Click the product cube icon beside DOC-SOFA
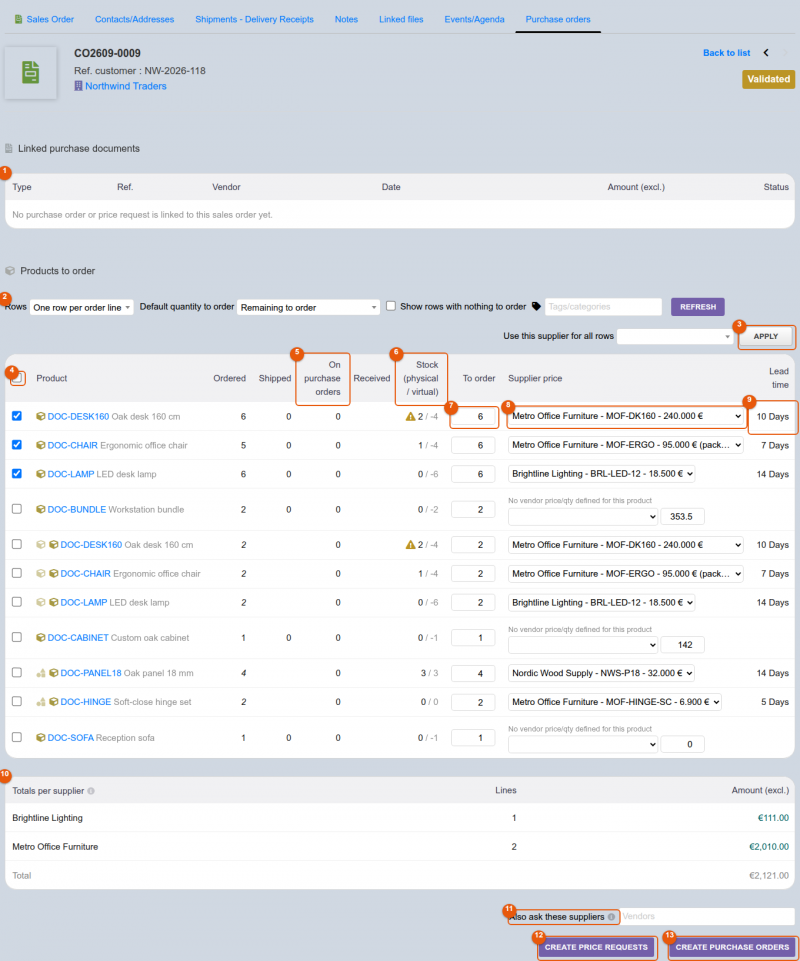 [x=40, y=738]
